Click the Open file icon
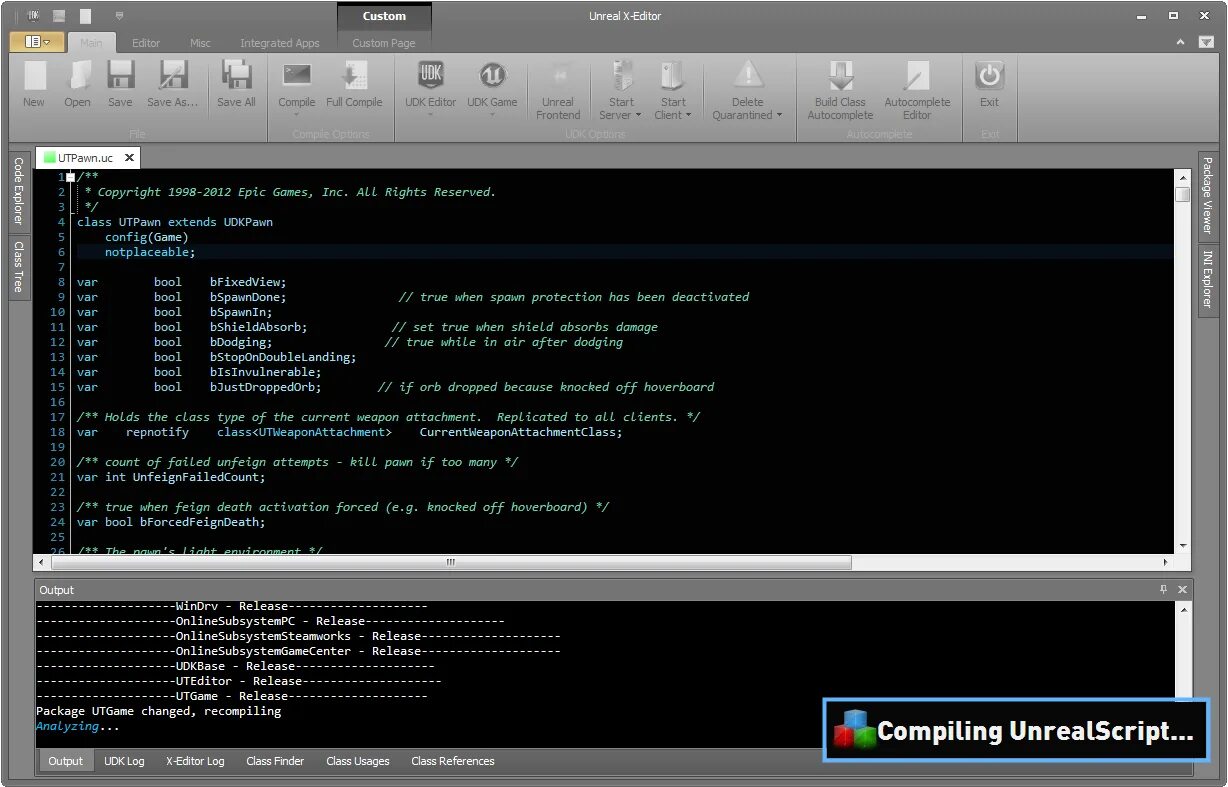 tap(78, 77)
